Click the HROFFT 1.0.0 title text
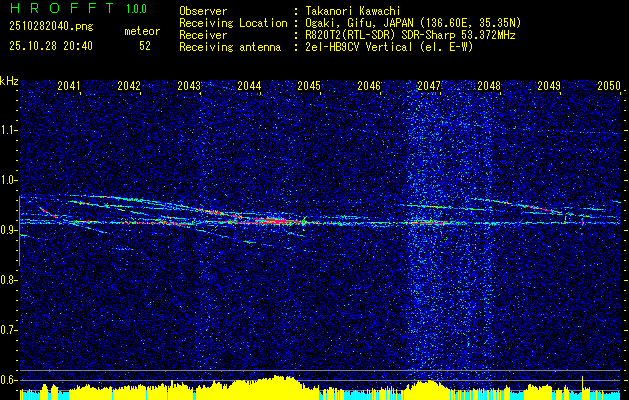The image size is (629, 400). pos(79,8)
